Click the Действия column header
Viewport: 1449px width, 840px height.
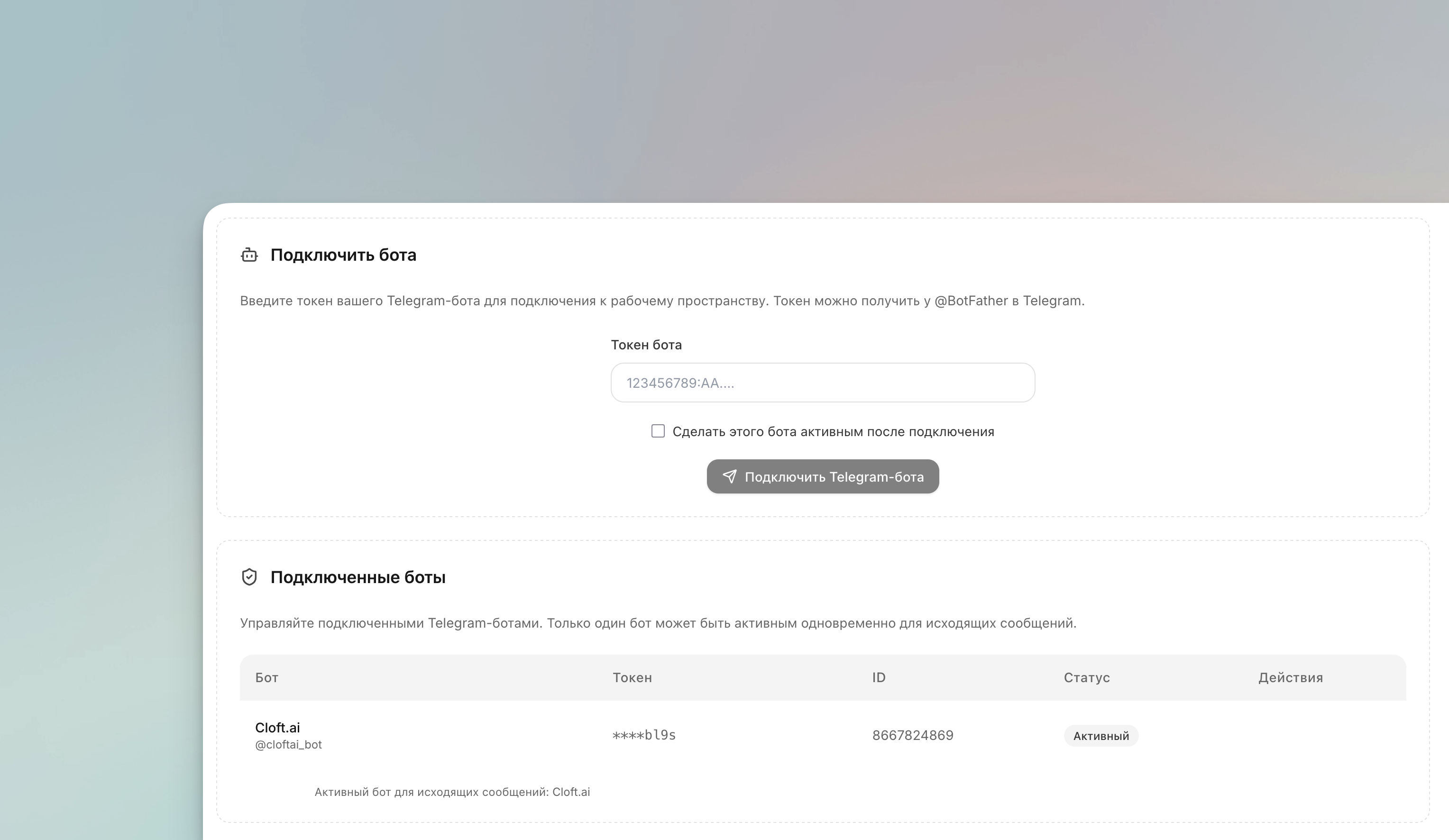tap(1290, 677)
